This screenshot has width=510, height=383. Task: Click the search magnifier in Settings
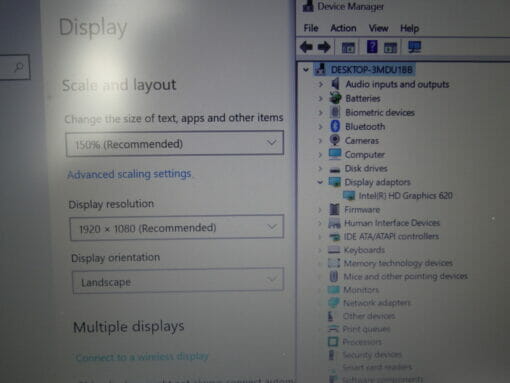19,67
